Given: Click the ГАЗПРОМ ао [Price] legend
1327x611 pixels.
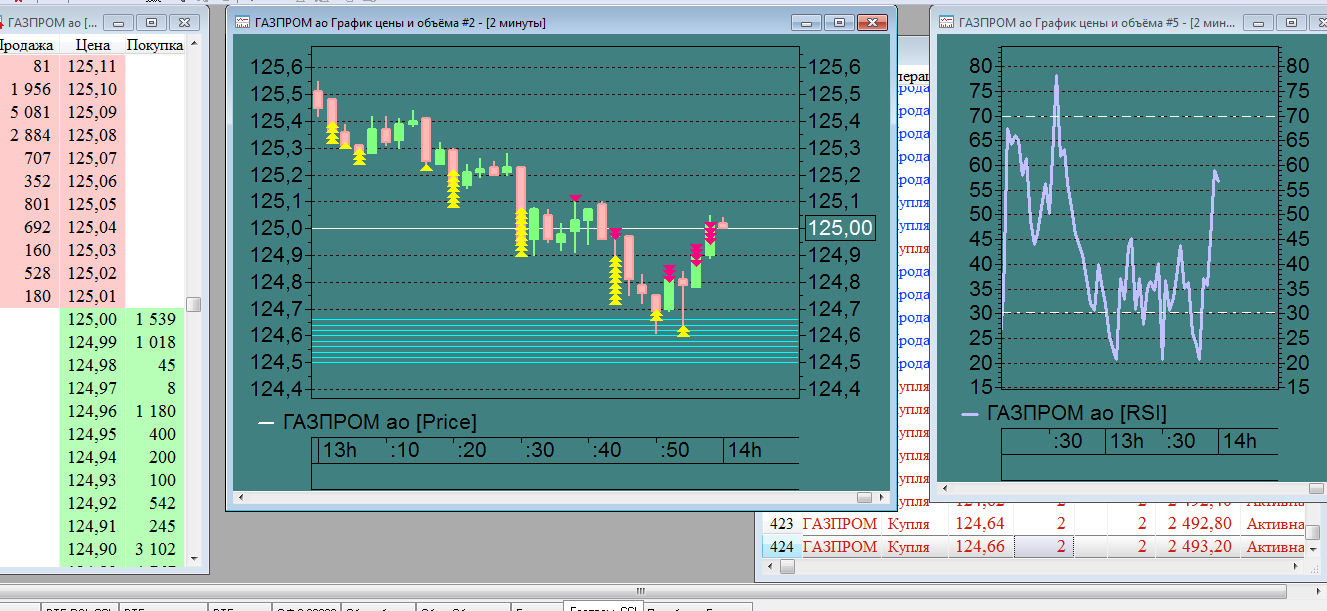Looking at the screenshot, I should (368, 422).
